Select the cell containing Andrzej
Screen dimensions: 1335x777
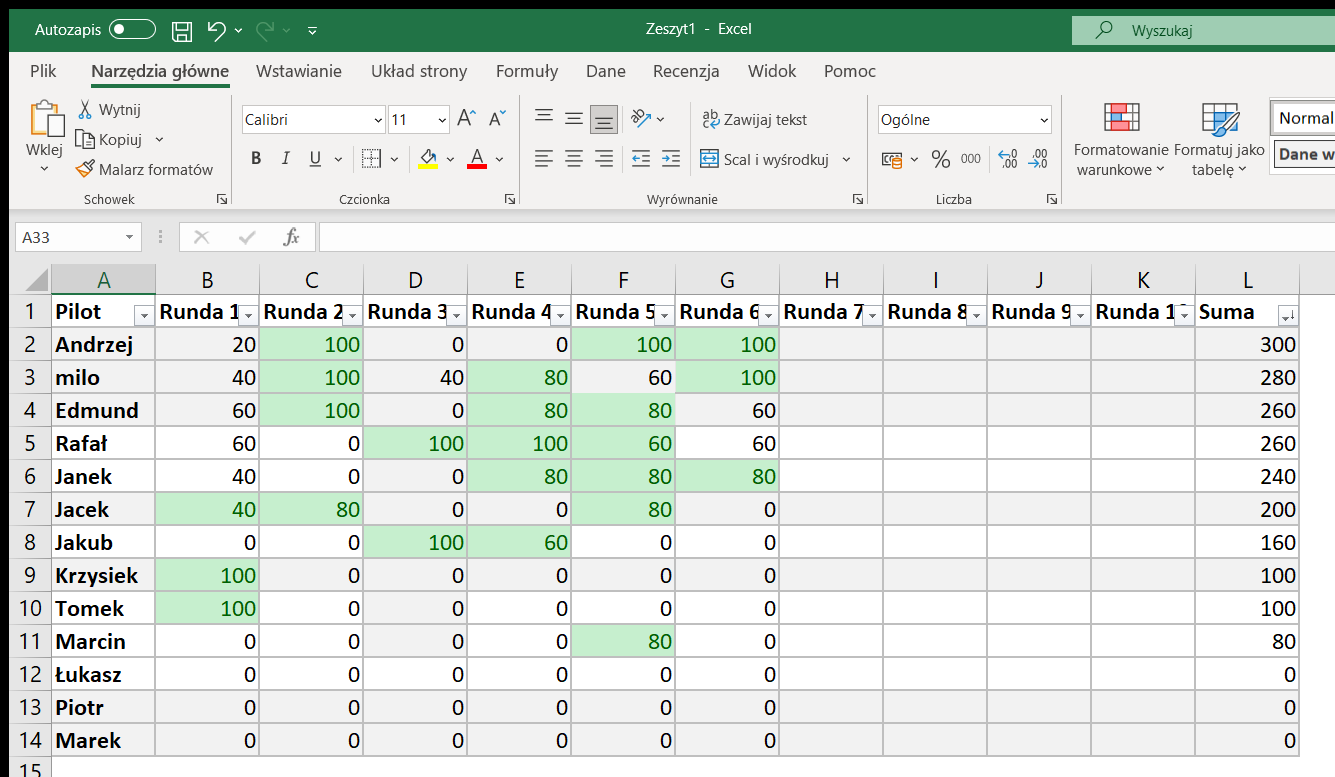(103, 345)
